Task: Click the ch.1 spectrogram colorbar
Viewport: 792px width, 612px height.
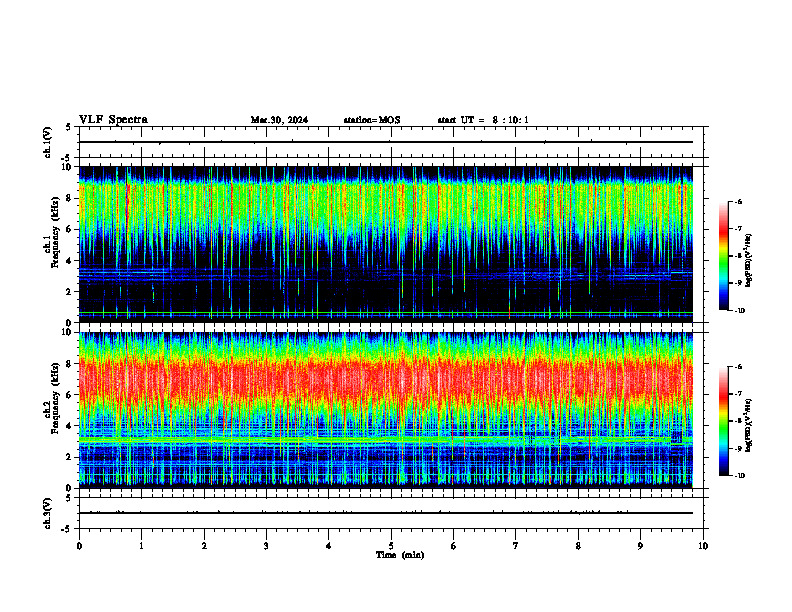Action: [724, 256]
